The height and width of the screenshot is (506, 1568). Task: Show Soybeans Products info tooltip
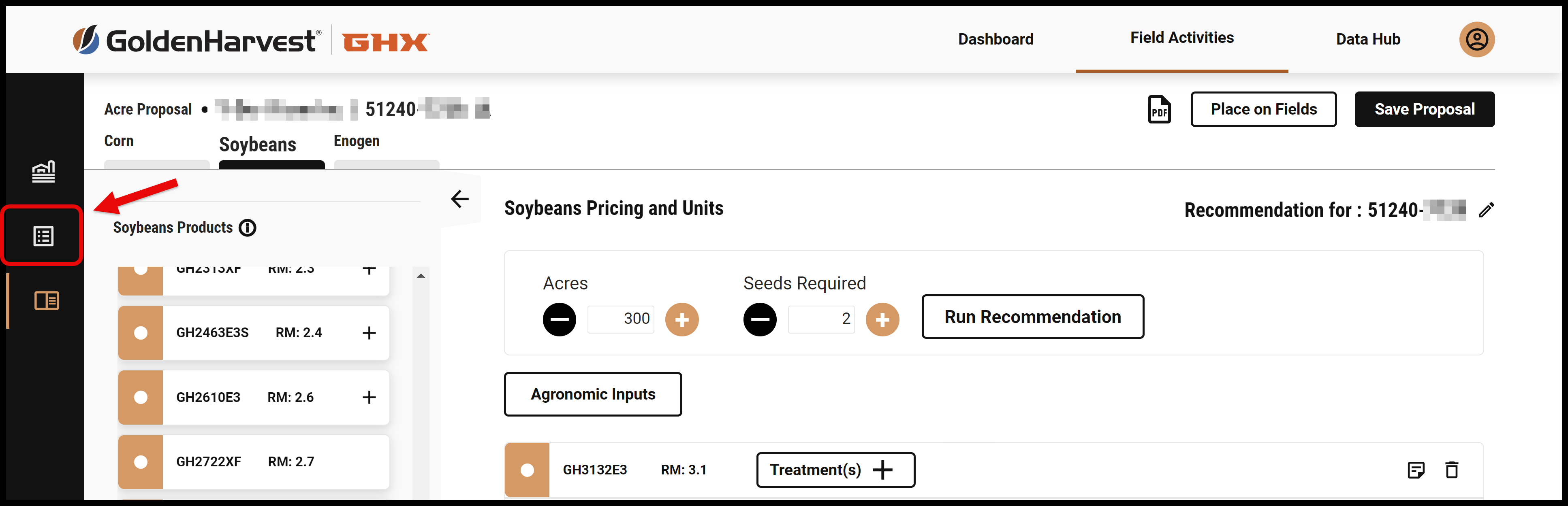(247, 227)
